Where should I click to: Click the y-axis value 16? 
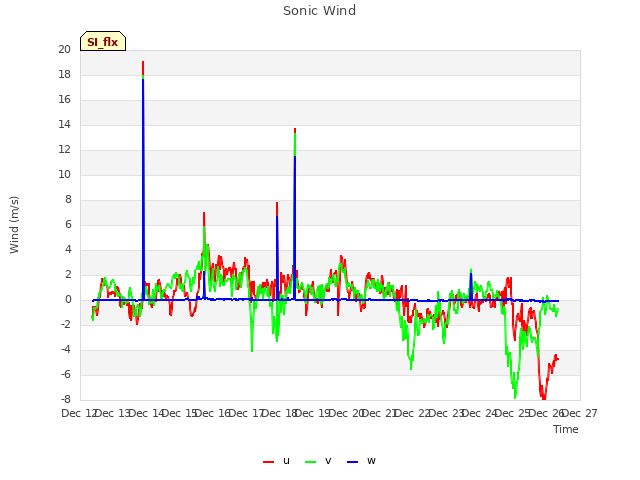tap(64, 100)
